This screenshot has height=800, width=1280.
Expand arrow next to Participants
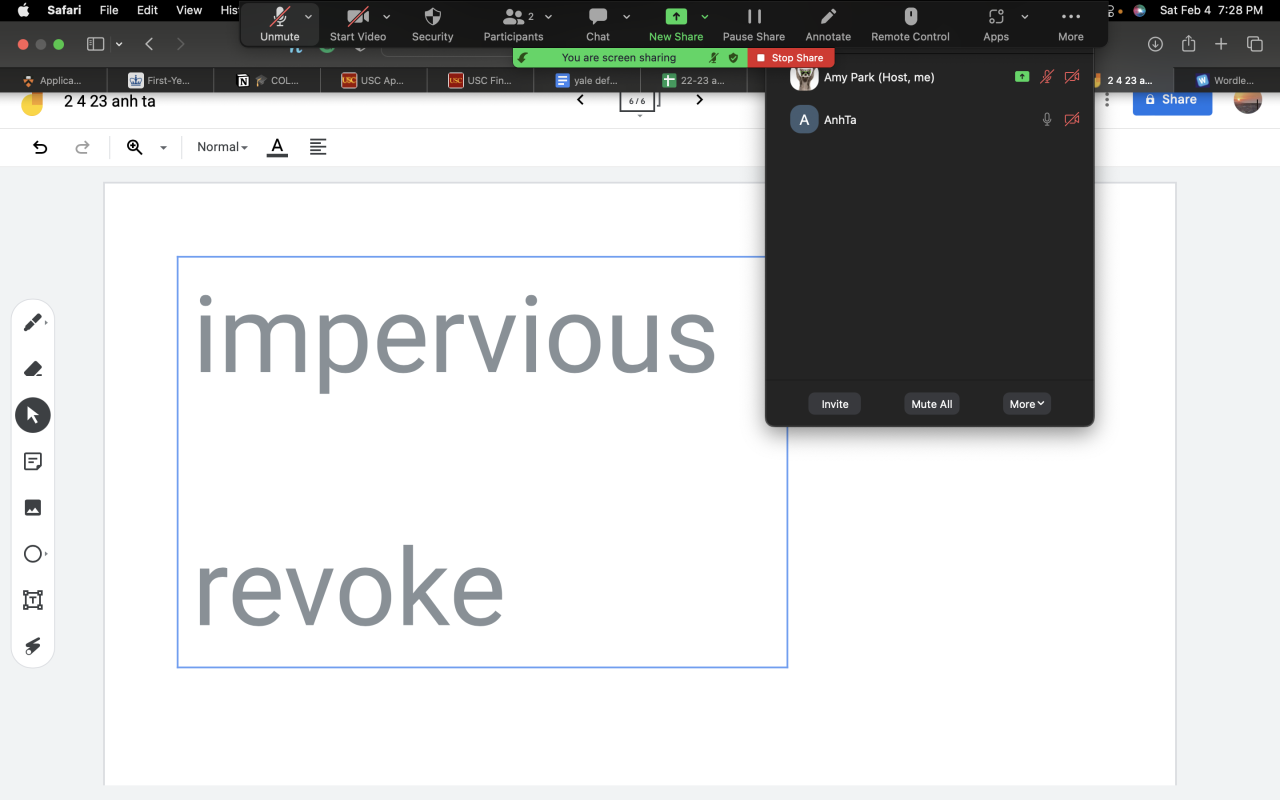pyautogui.click(x=548, y=17)
